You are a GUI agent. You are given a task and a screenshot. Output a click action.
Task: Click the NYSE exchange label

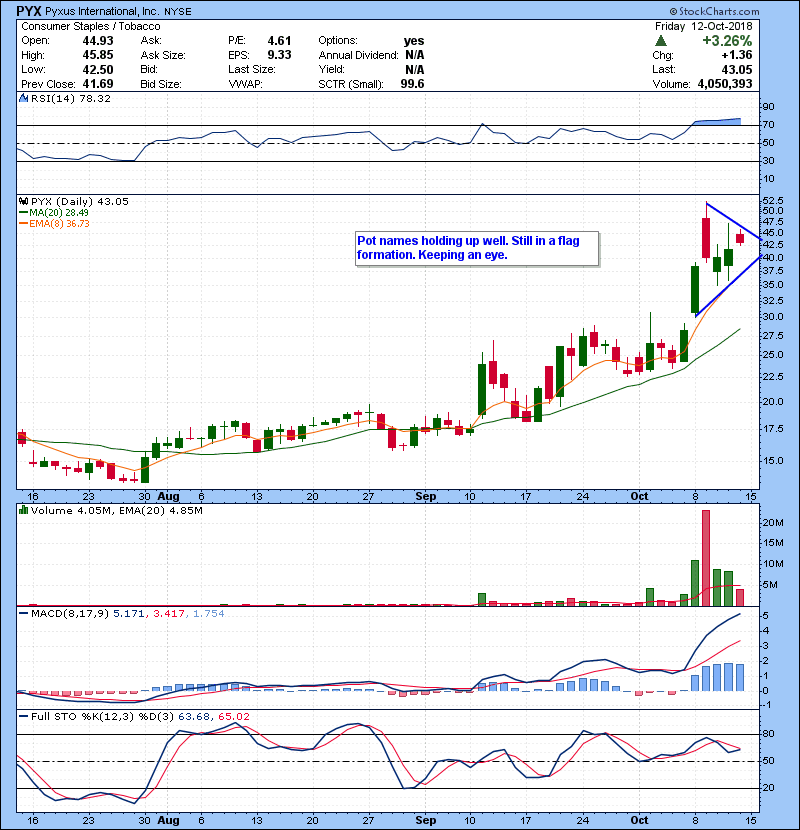[x=178, y=12]
